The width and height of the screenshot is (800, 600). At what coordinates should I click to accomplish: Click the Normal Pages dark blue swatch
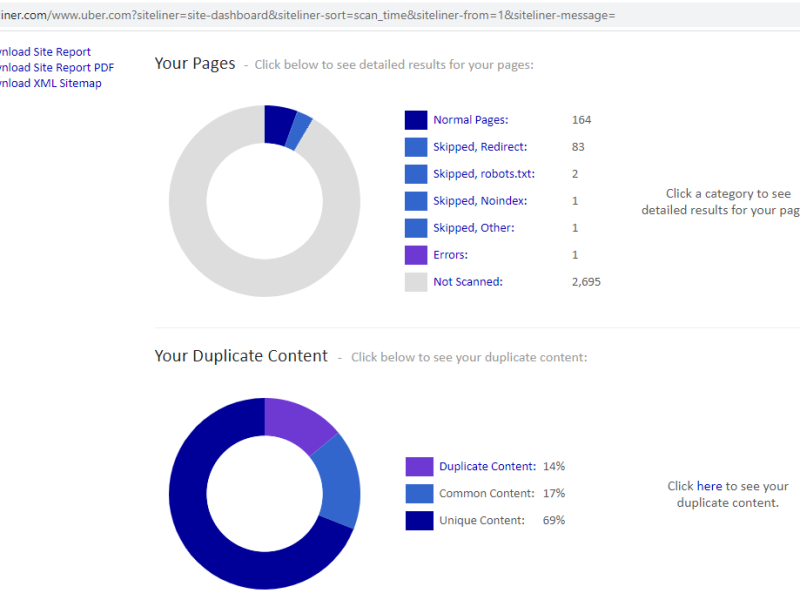416,120
